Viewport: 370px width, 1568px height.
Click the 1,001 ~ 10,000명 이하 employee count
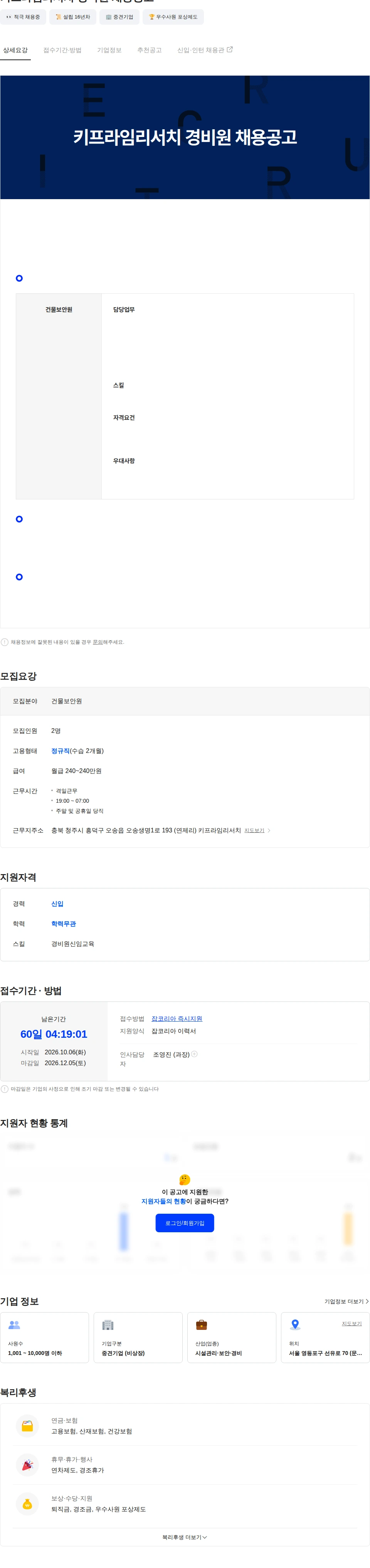[x=35, y=1353]
